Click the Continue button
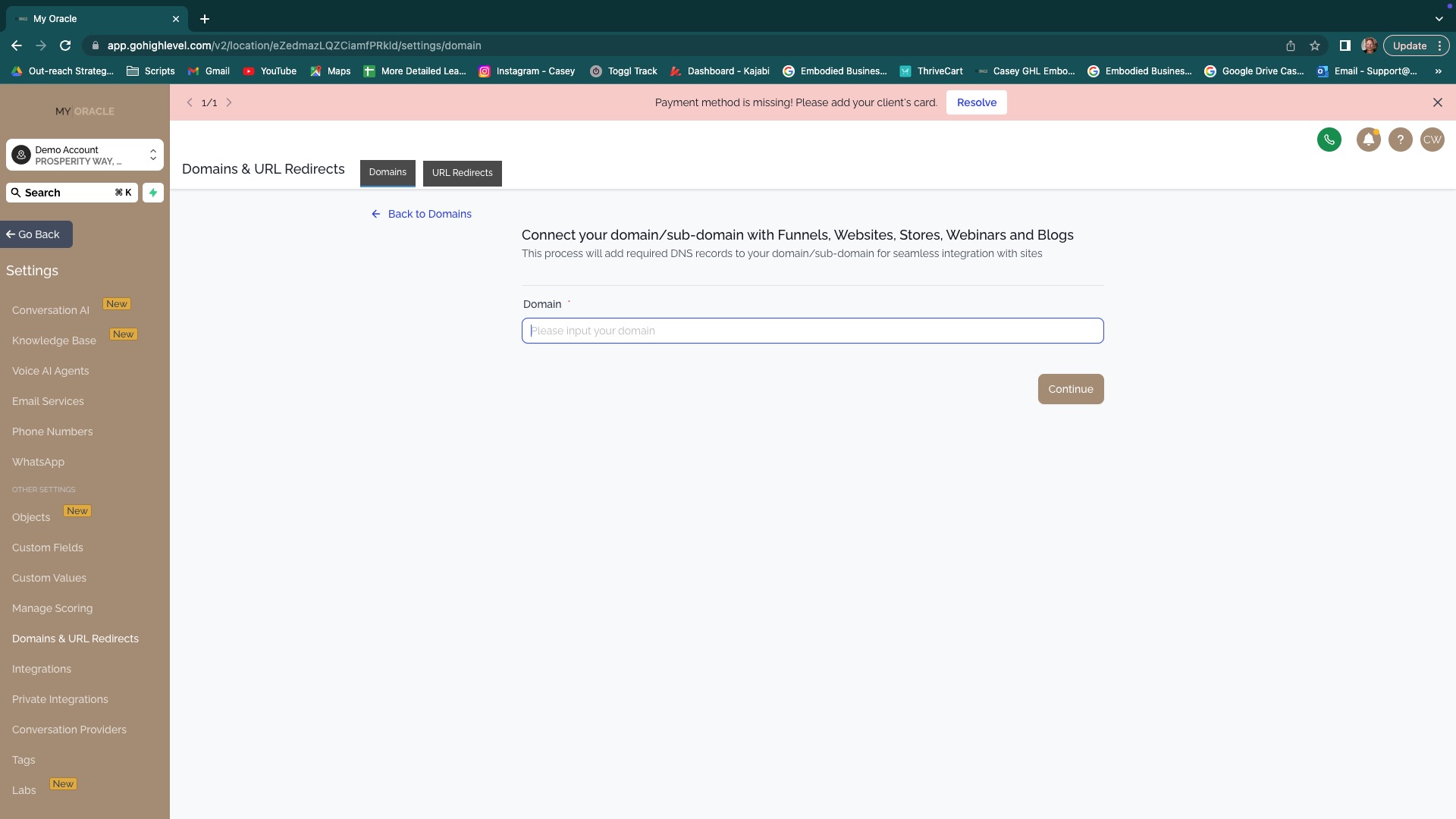1456x819 pixels. (x=1070, y=389)
